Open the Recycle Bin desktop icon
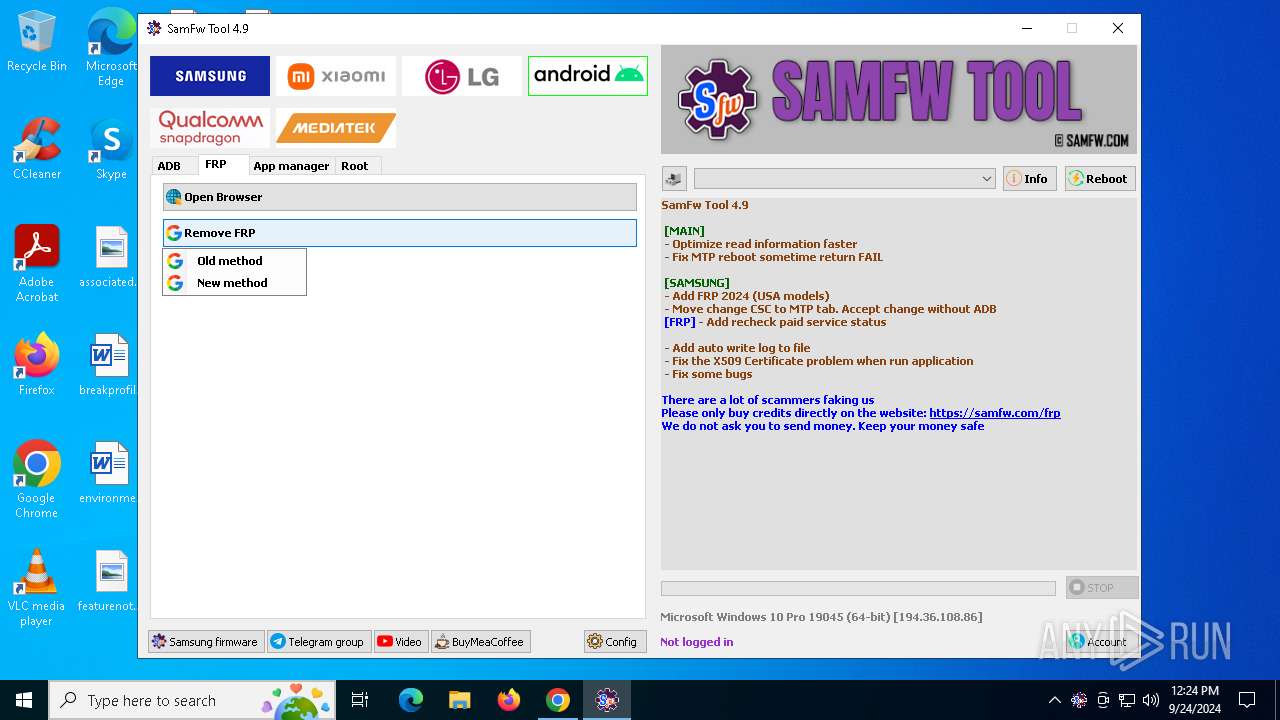The image size is (1280, 720). (37, 42)
